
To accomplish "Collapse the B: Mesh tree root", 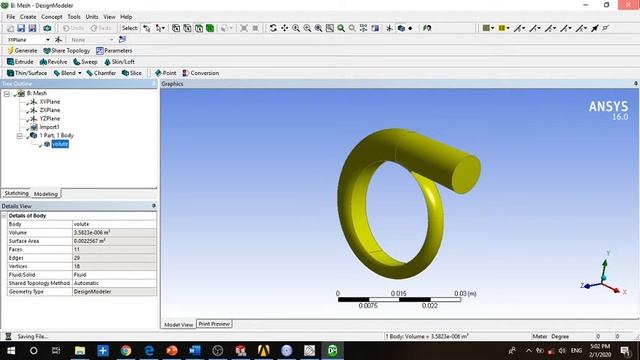I will pos(7,94).
